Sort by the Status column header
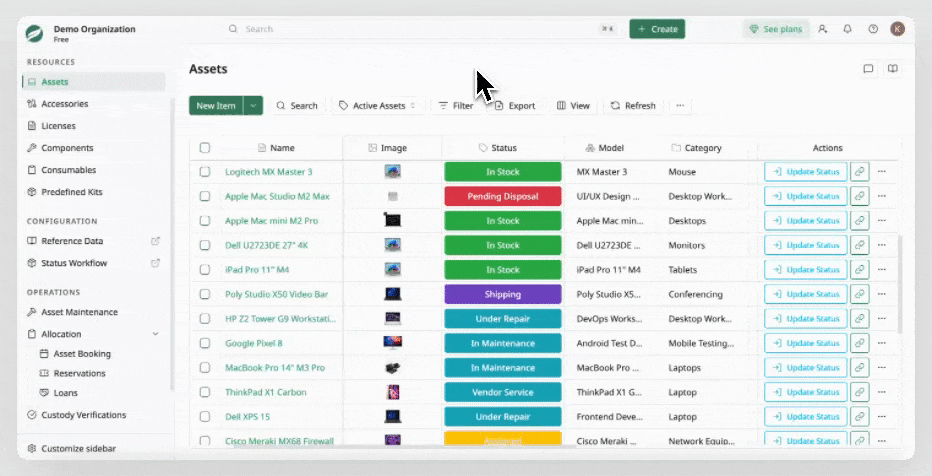Screen dimensions: 932x476 [x=498, y=148]
